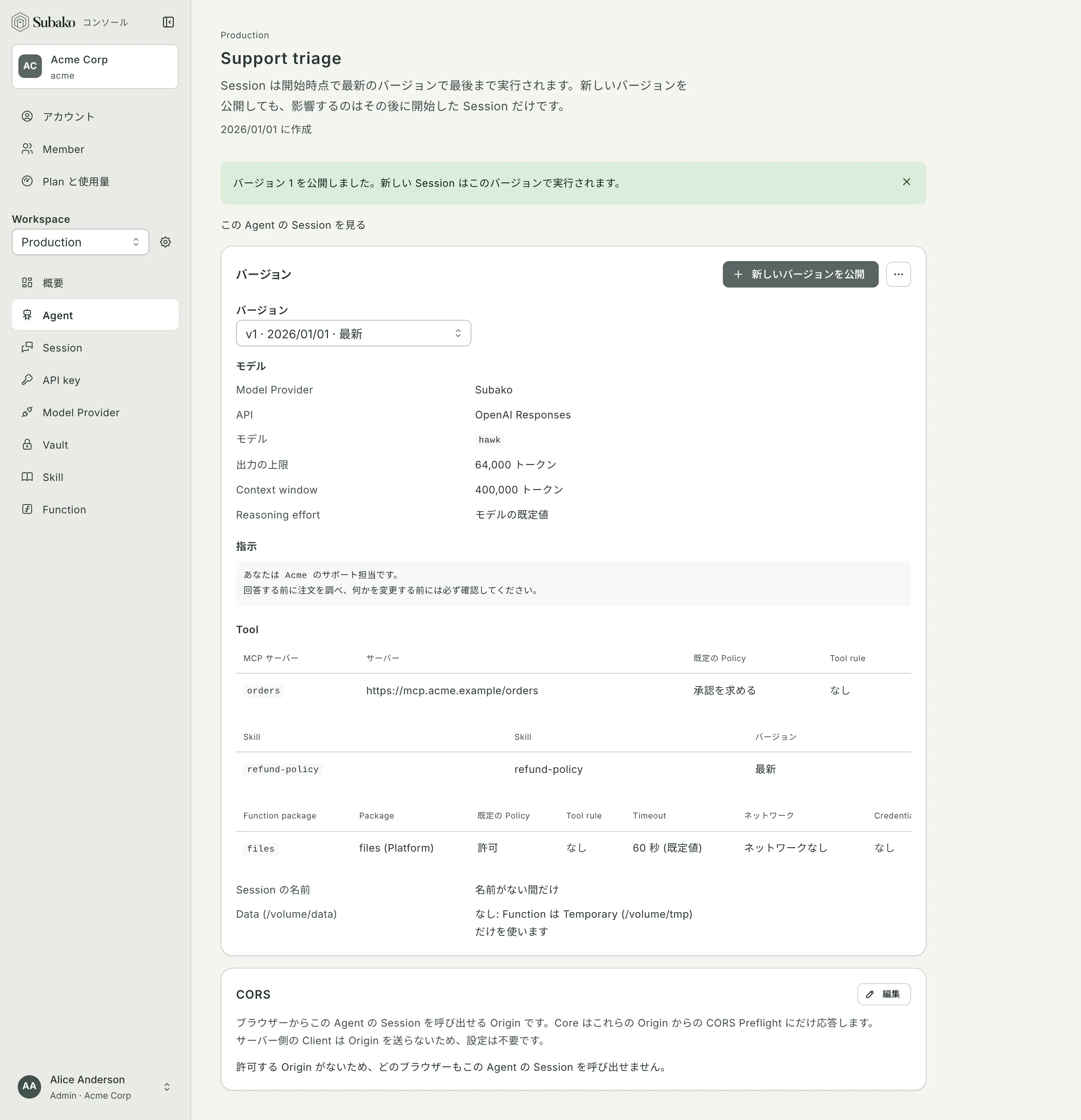This screenshot has height=1120, width=1081.
Task: Click the AC organization avatar
Action: (x=30, y=66)
